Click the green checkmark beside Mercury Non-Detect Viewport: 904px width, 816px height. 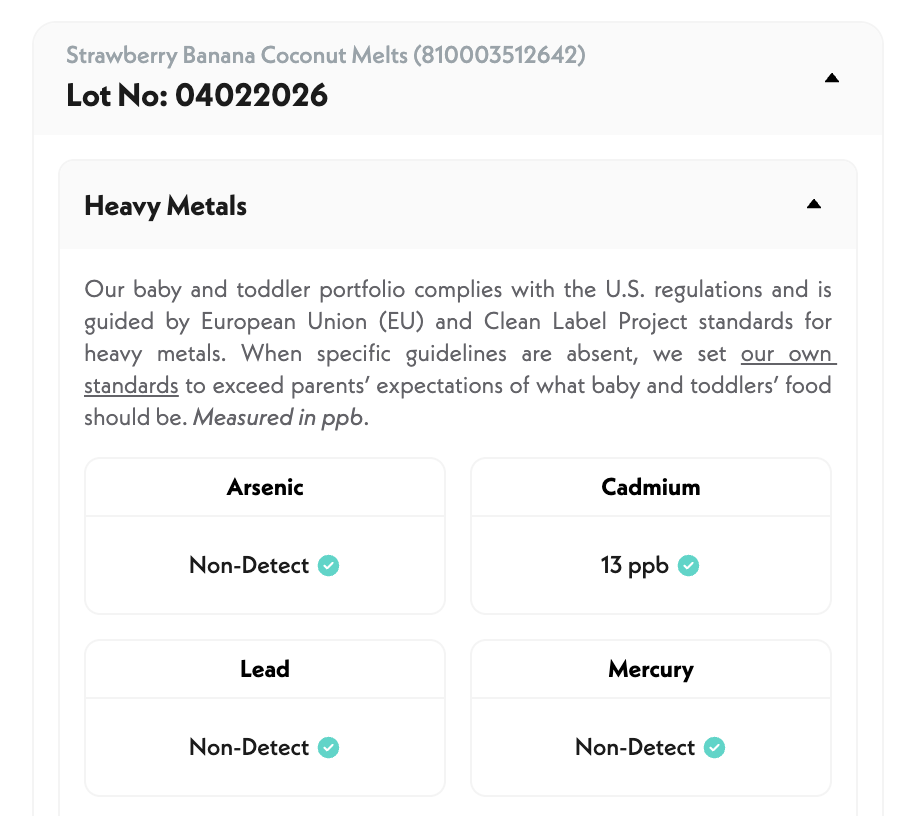coord(714,748)
